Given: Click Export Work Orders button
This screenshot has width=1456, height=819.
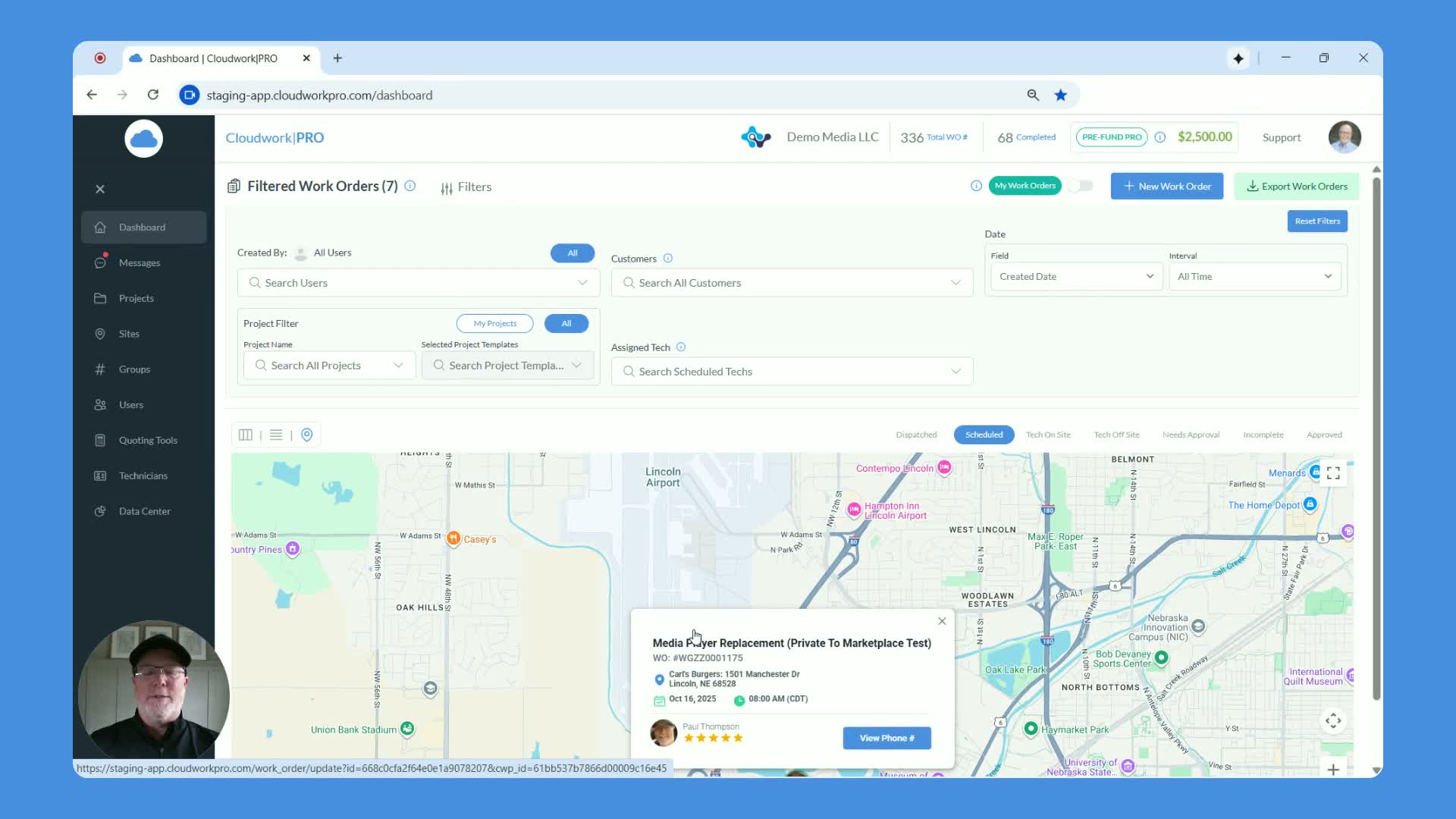Looking at the screenshot, I should pyautogui.click(x=1297, y=187).
